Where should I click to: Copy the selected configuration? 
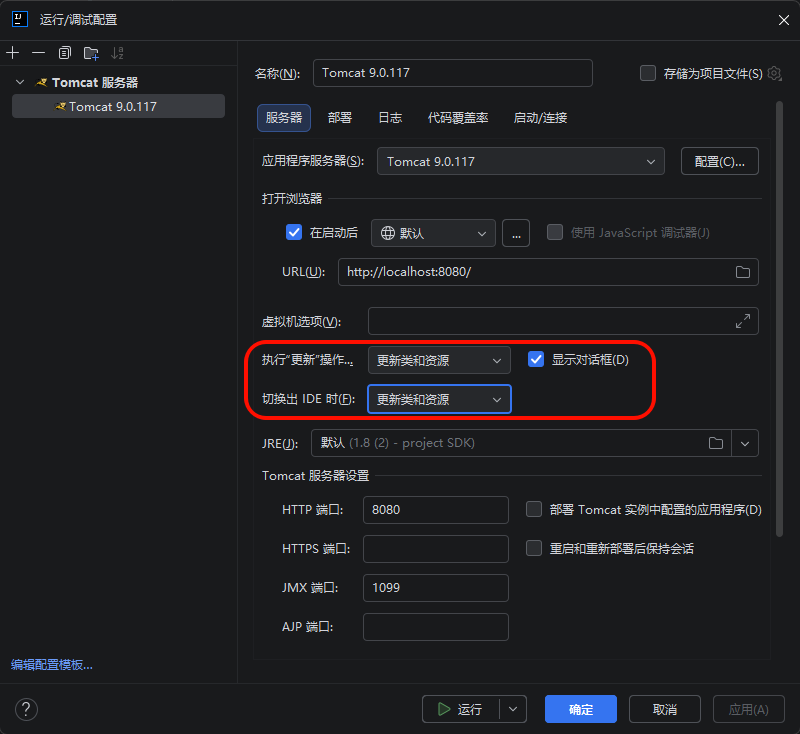[x=64, y=53]
